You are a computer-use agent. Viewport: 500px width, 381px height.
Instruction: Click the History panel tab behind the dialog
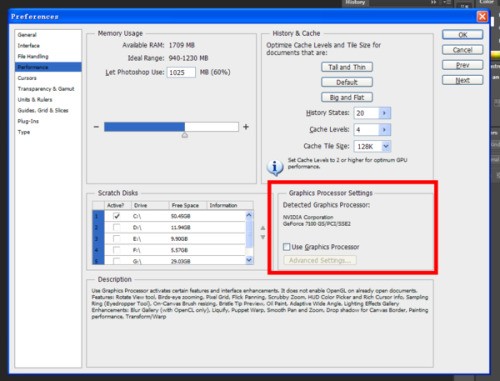click(355, 3)
